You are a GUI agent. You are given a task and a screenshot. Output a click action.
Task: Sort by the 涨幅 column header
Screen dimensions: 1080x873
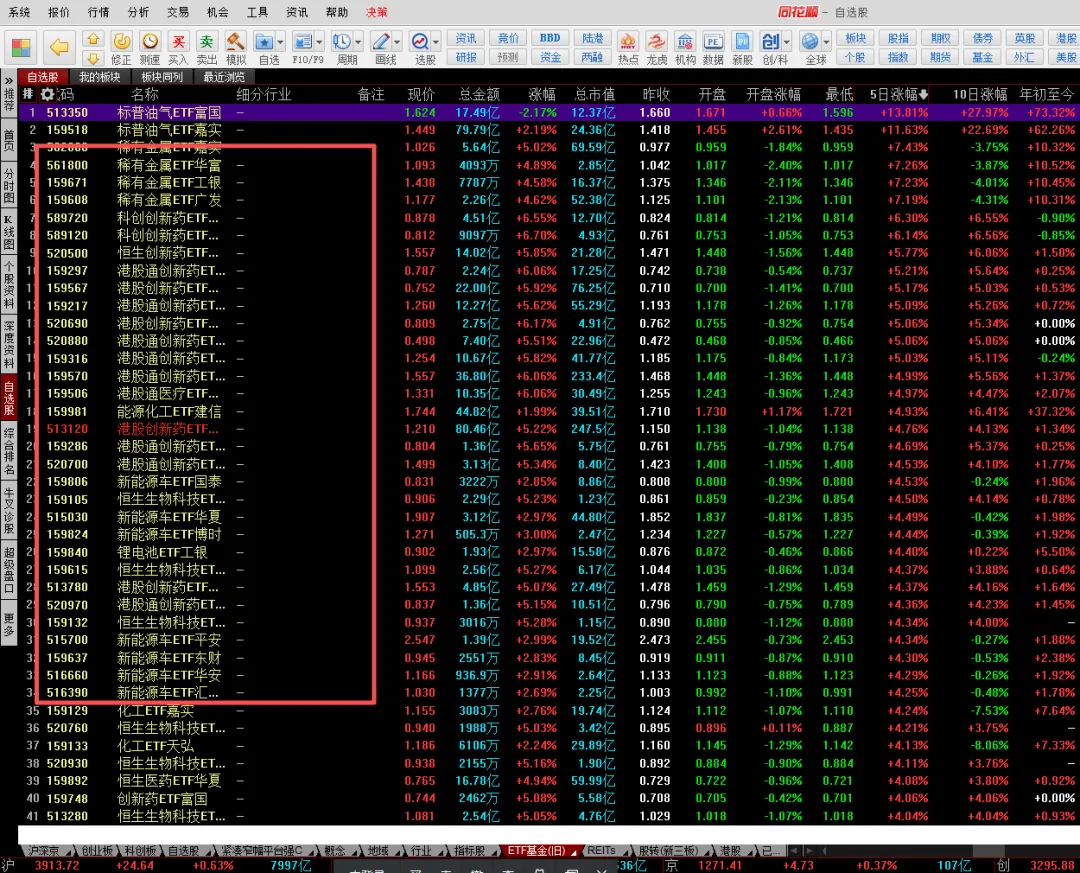pyautogui.click(x=541, y=94)
